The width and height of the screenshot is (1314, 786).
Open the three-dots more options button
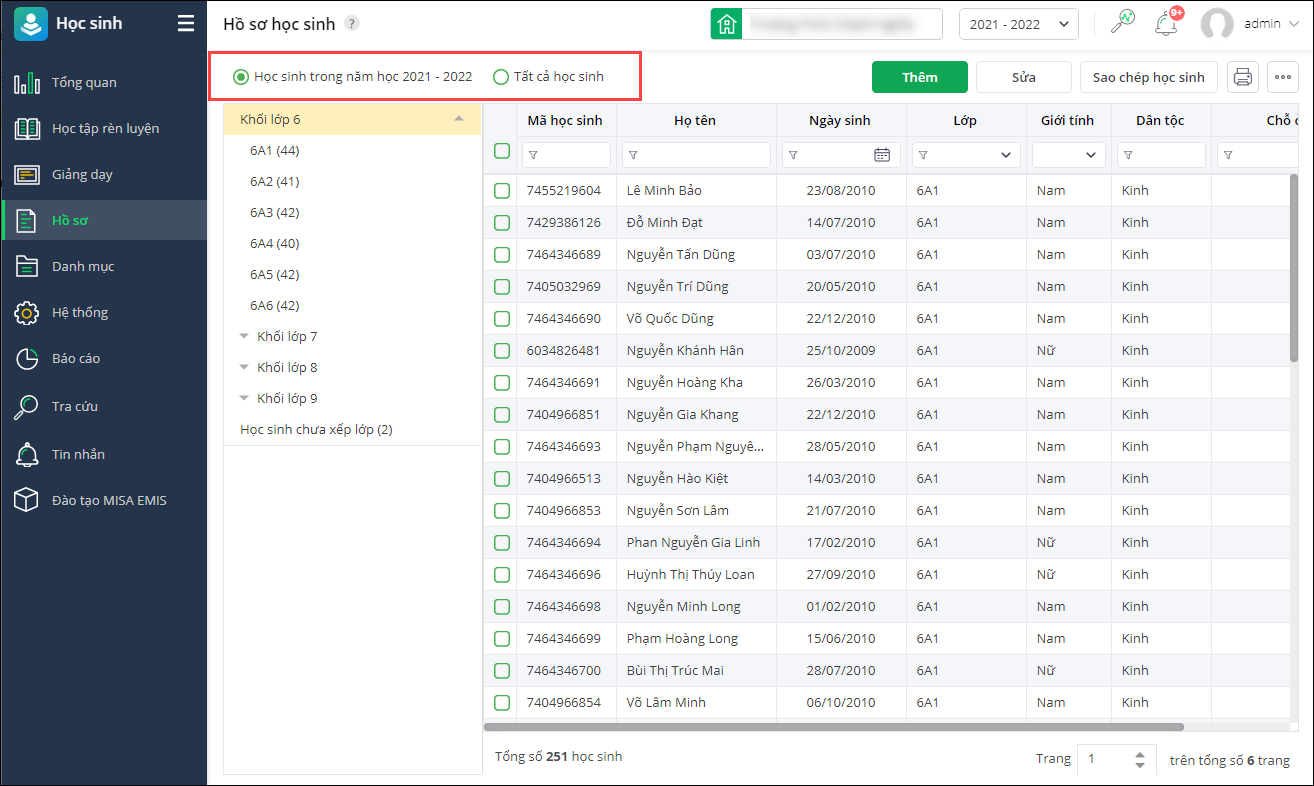[x=1283, y=77]
